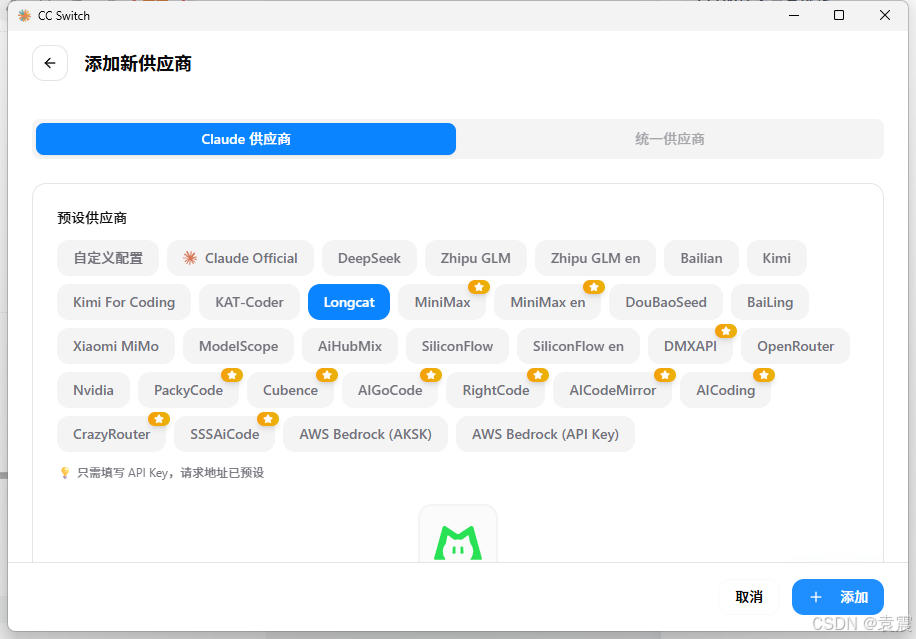Select AWS Bedrock (API Key) preset
This screenshot has height=639, width=916.
tap(546, 434)
